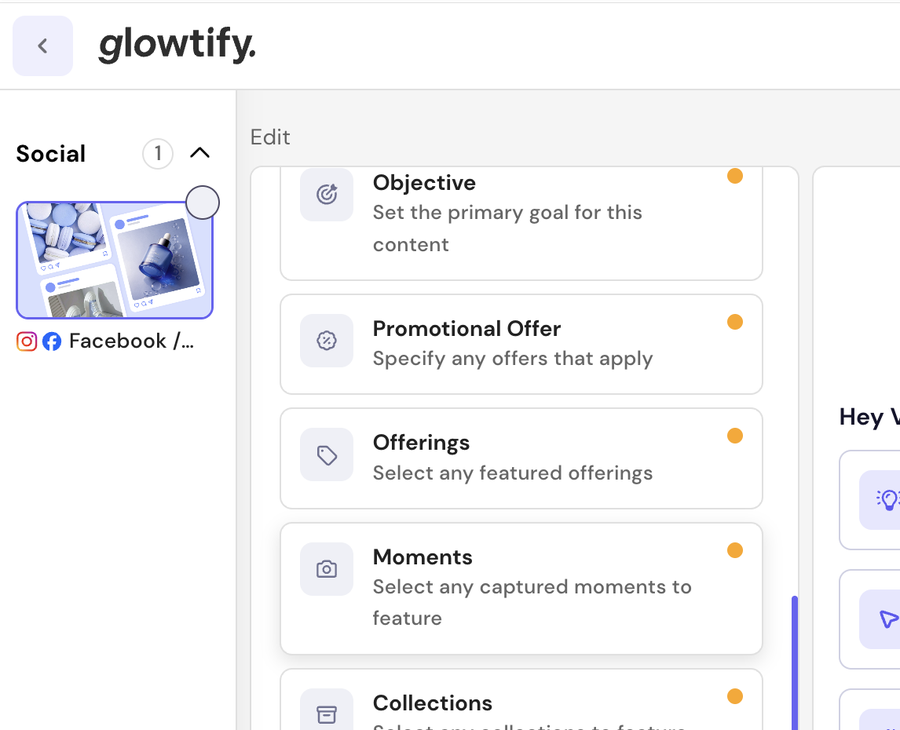Select the Facebook social post thumbnail

115,260
